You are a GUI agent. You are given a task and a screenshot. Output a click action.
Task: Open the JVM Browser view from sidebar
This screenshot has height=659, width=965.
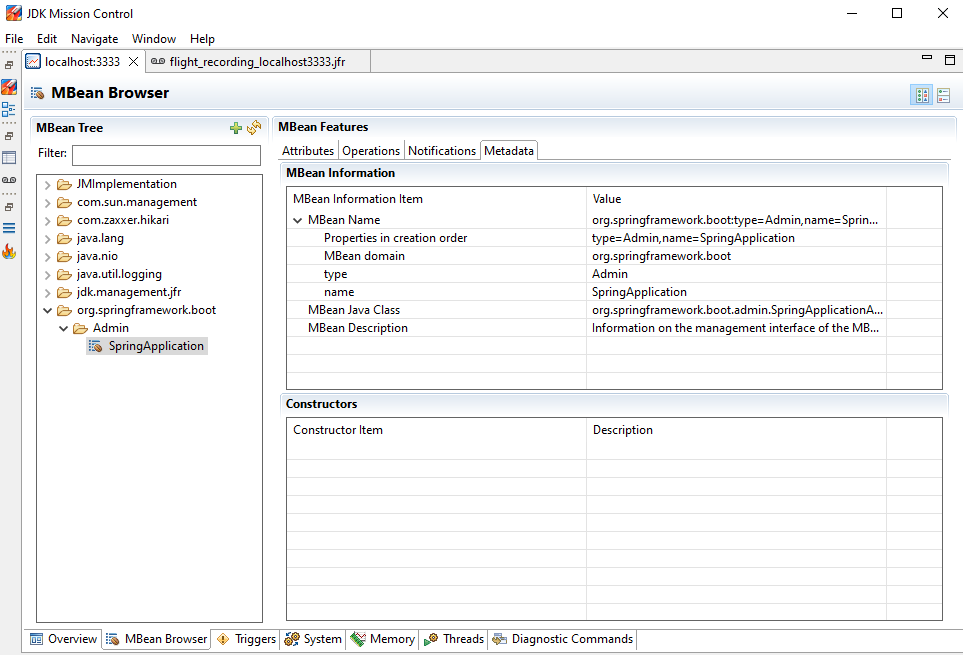(x=9, y=87)
